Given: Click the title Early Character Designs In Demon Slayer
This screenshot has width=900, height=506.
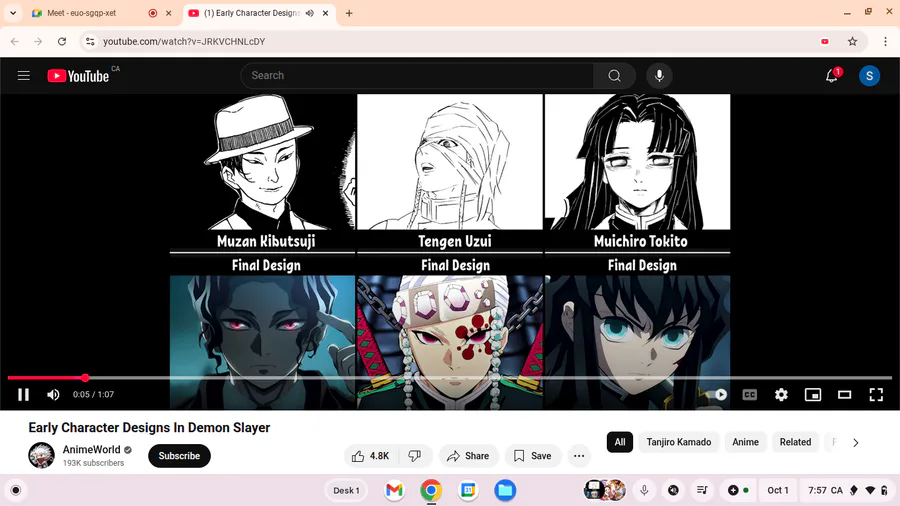Looking at the screenshot, I should coord(149,427).
